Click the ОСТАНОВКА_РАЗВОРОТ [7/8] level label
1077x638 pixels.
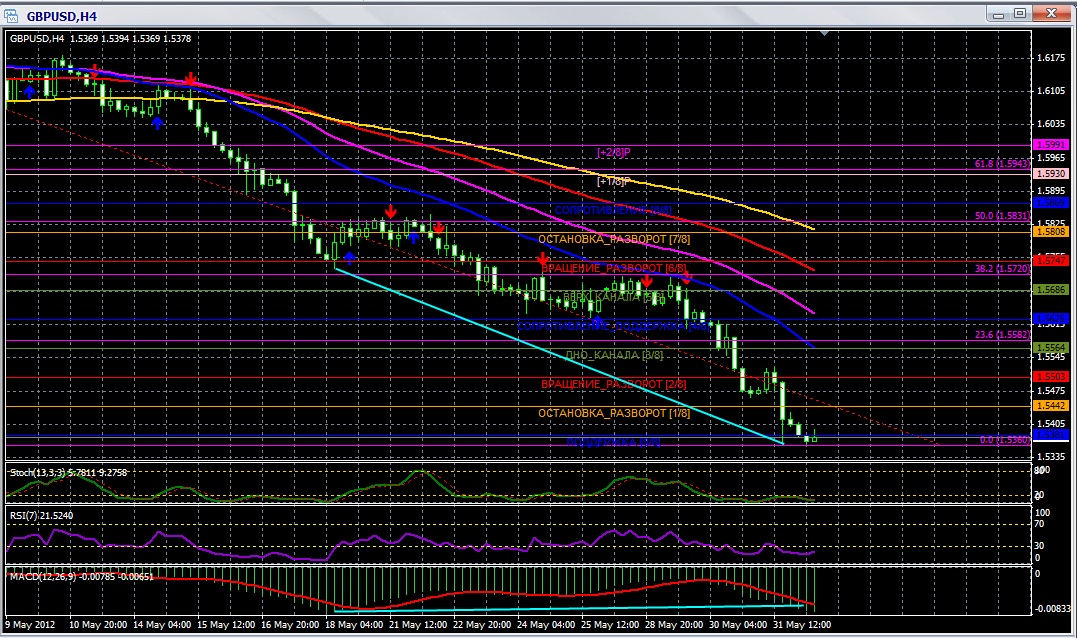click(613, 240)
